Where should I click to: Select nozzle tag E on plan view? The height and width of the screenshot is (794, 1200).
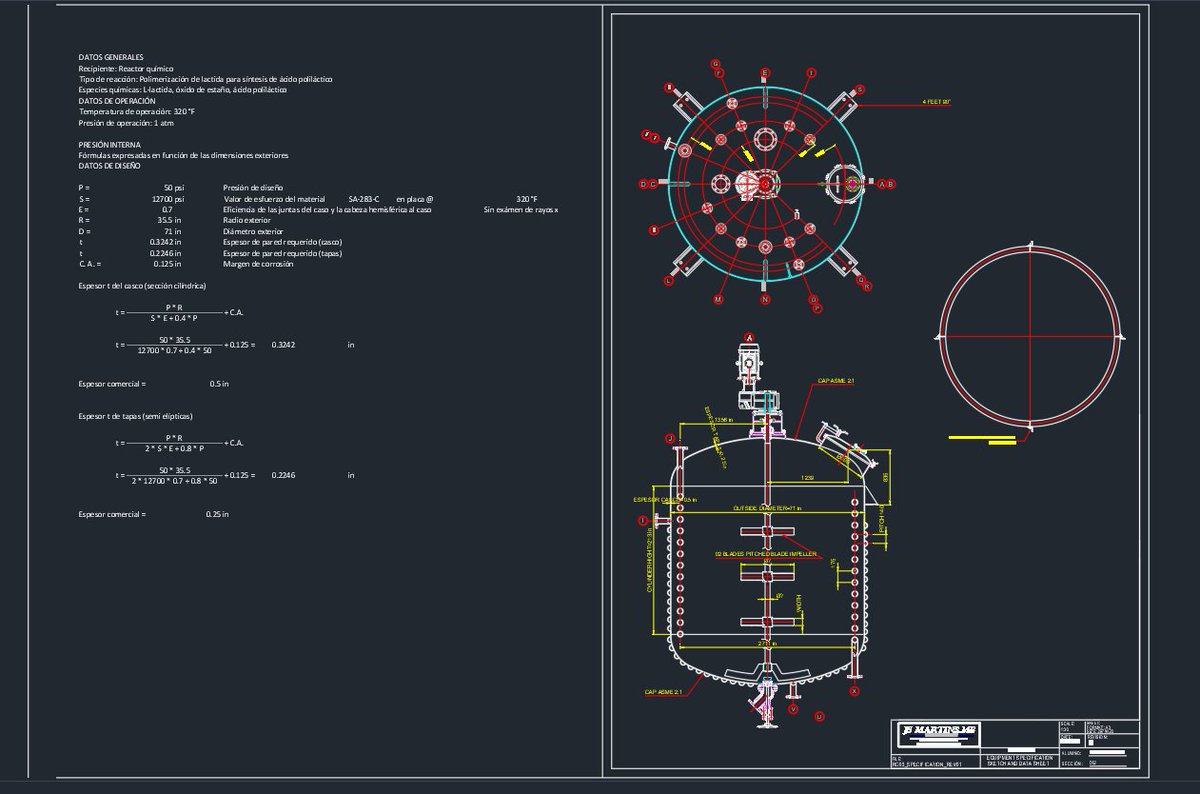[765, 73]
